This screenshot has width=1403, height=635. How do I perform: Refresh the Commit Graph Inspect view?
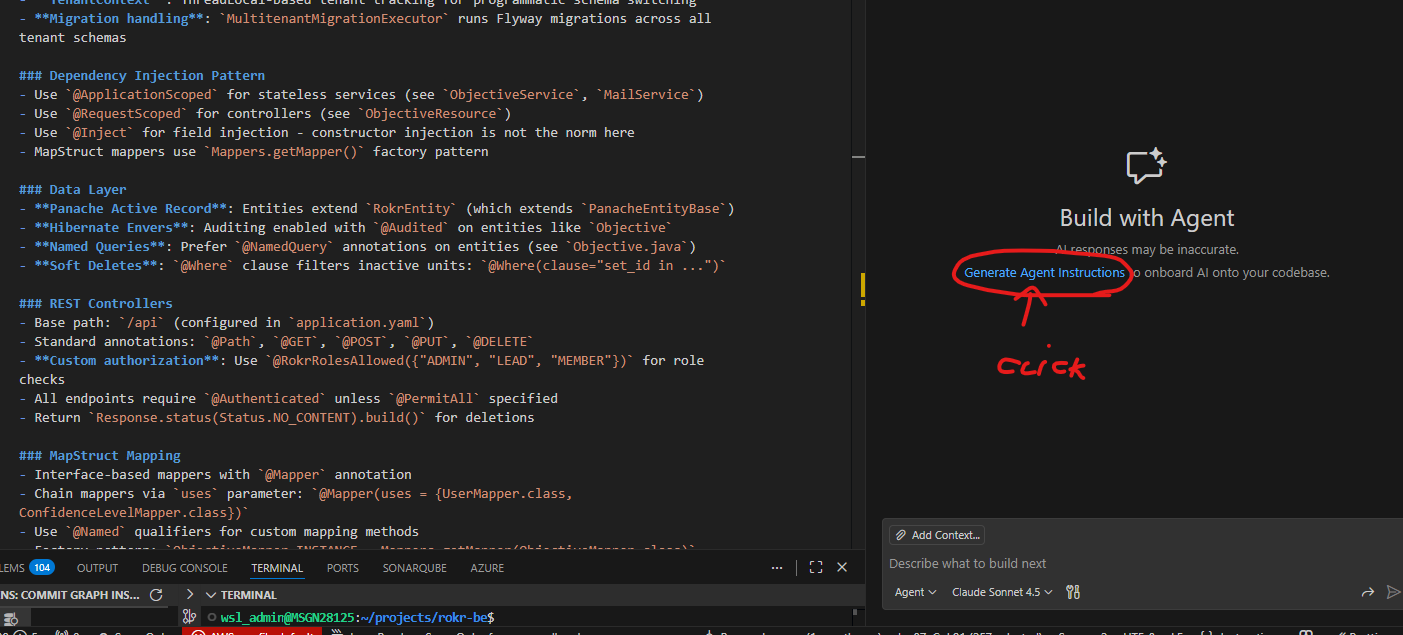pyautogui.click(x=156, y=595)
